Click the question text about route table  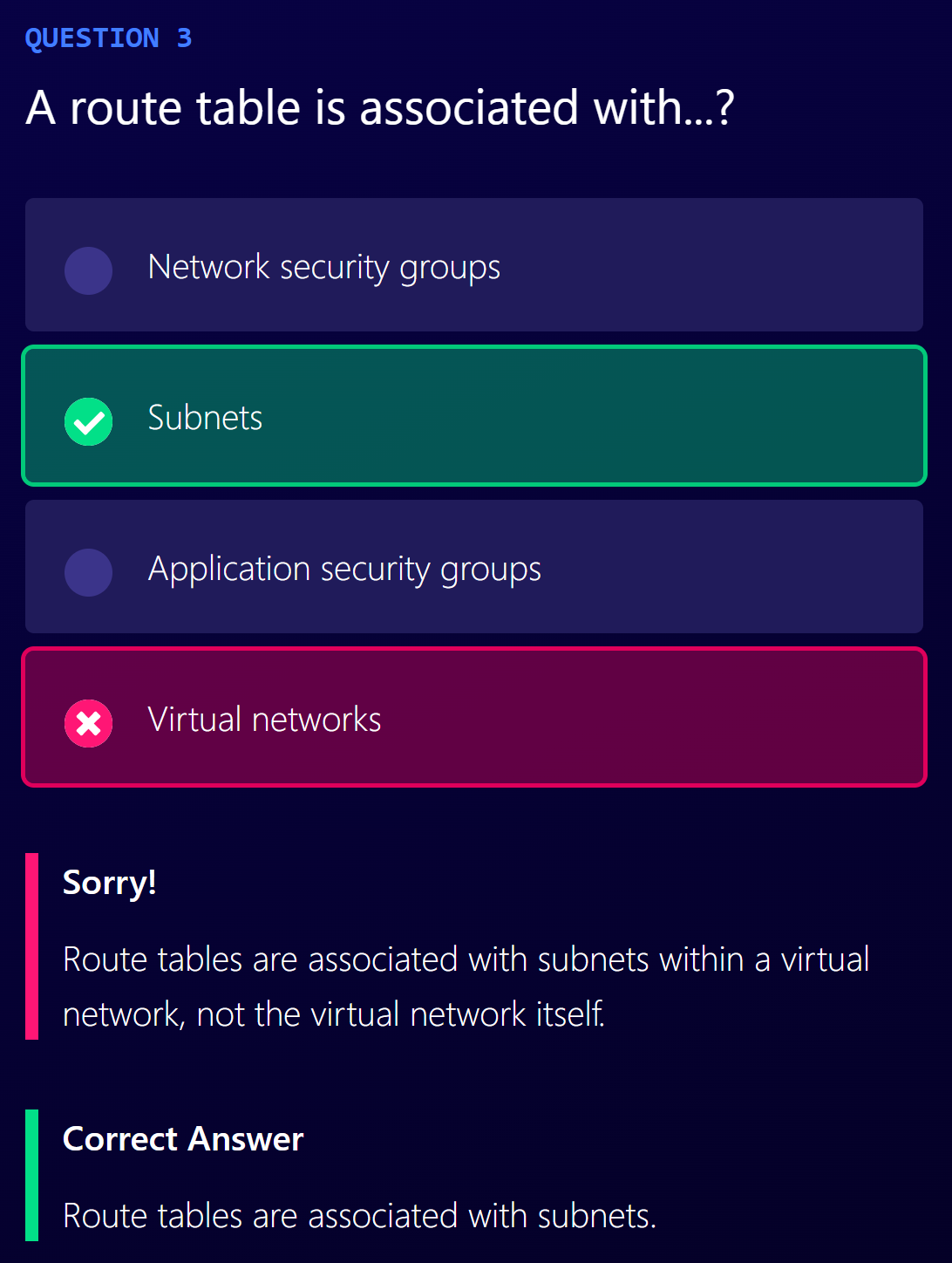pyautogui.click(x=380, y=108)
